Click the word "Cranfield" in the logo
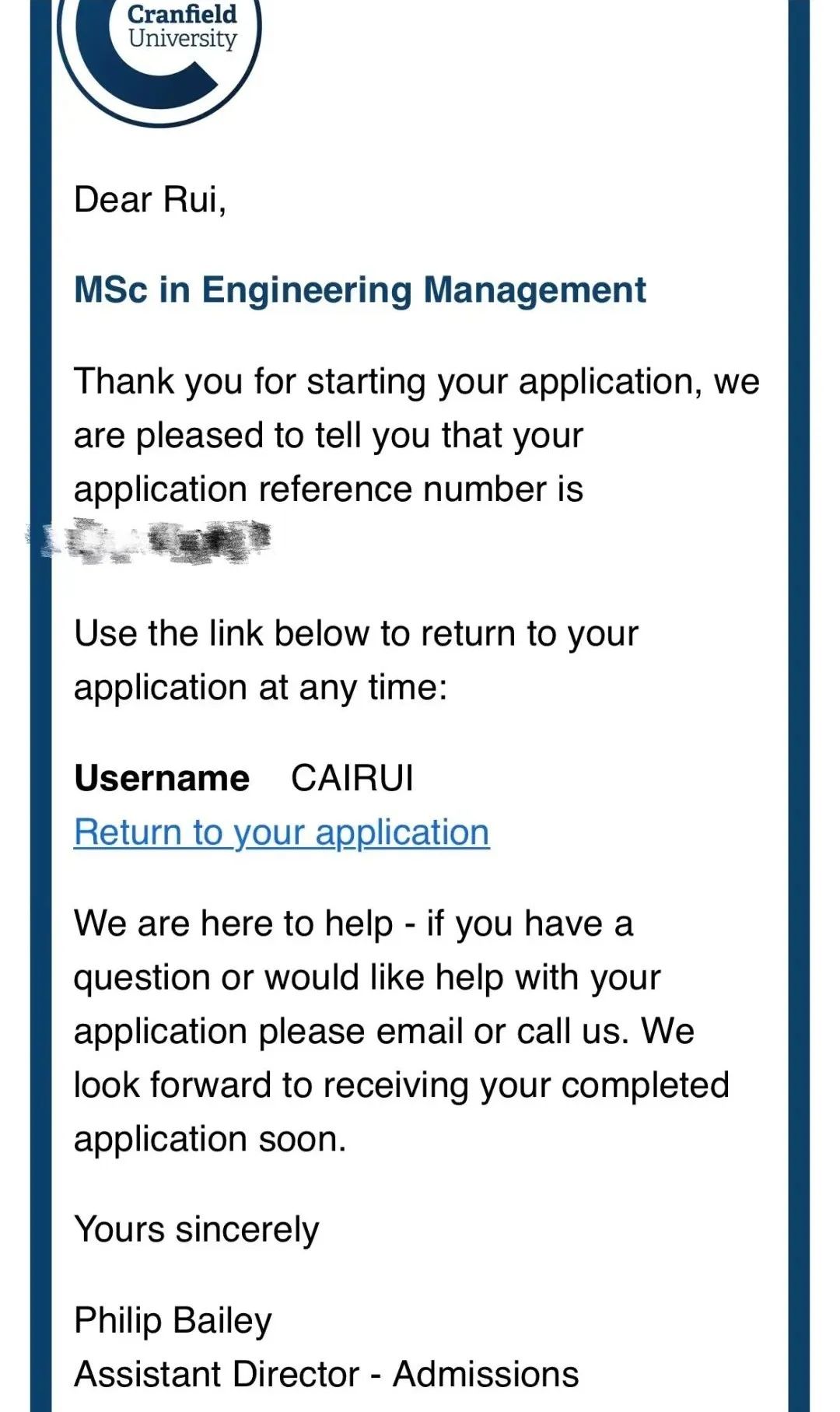The width and height of the screenshot is (840, 1412). (x=182, y=14)
